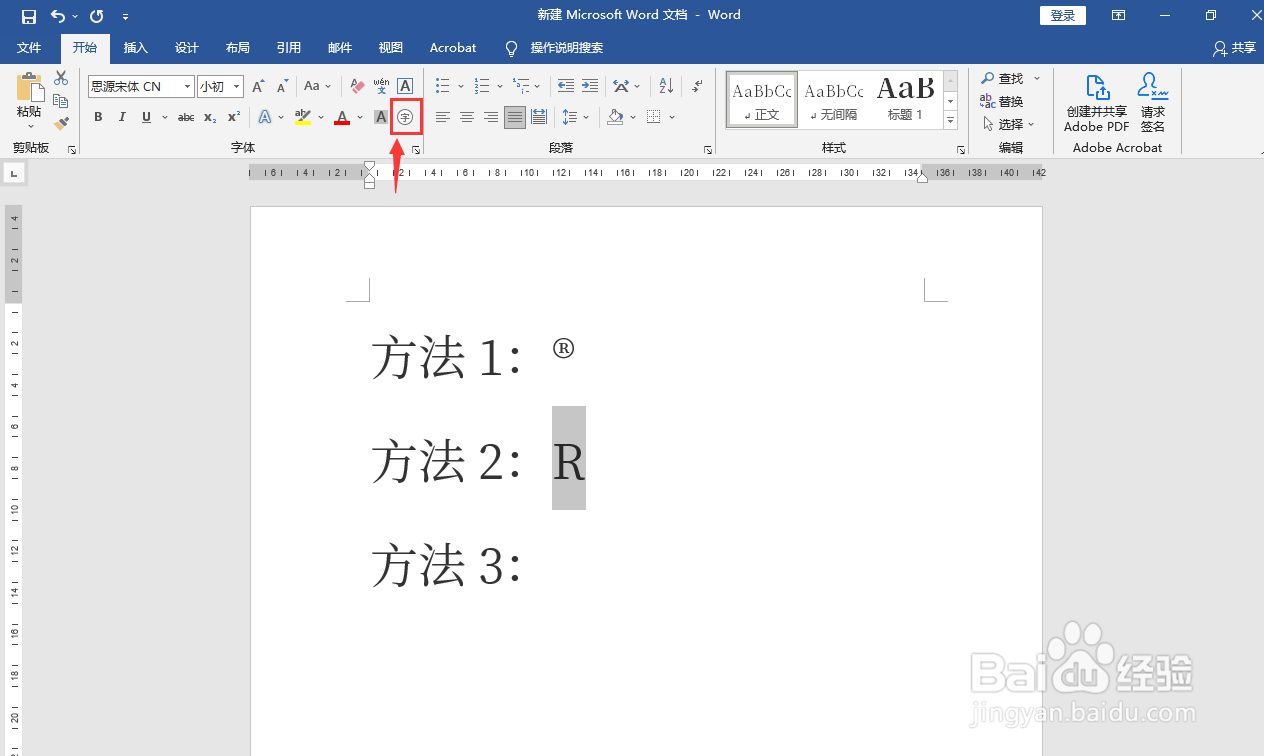The height and width of the screenshot is (756, 1264).
Task: Expand the font size dropdown
Action: click(x=237, y=86)
